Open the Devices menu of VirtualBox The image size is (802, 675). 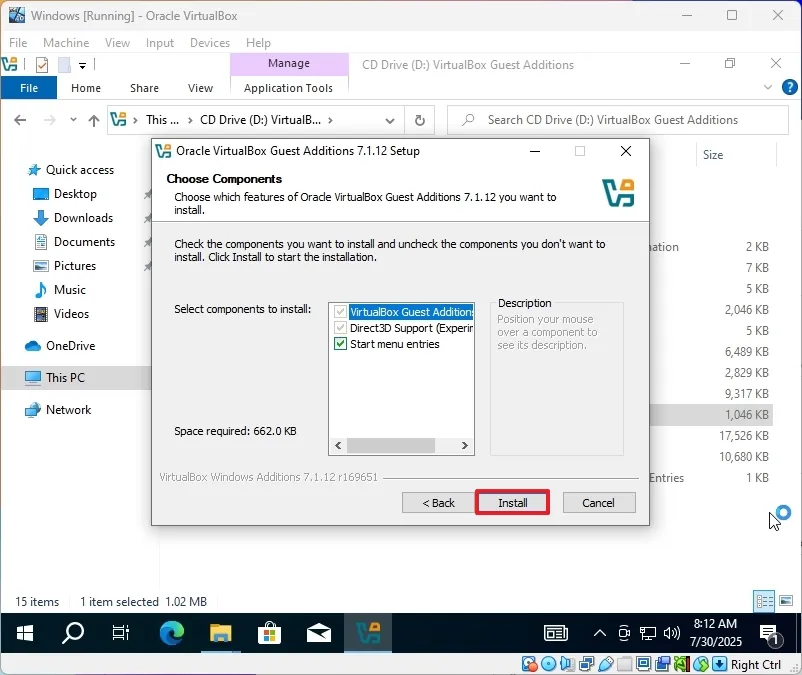(210, 42)
